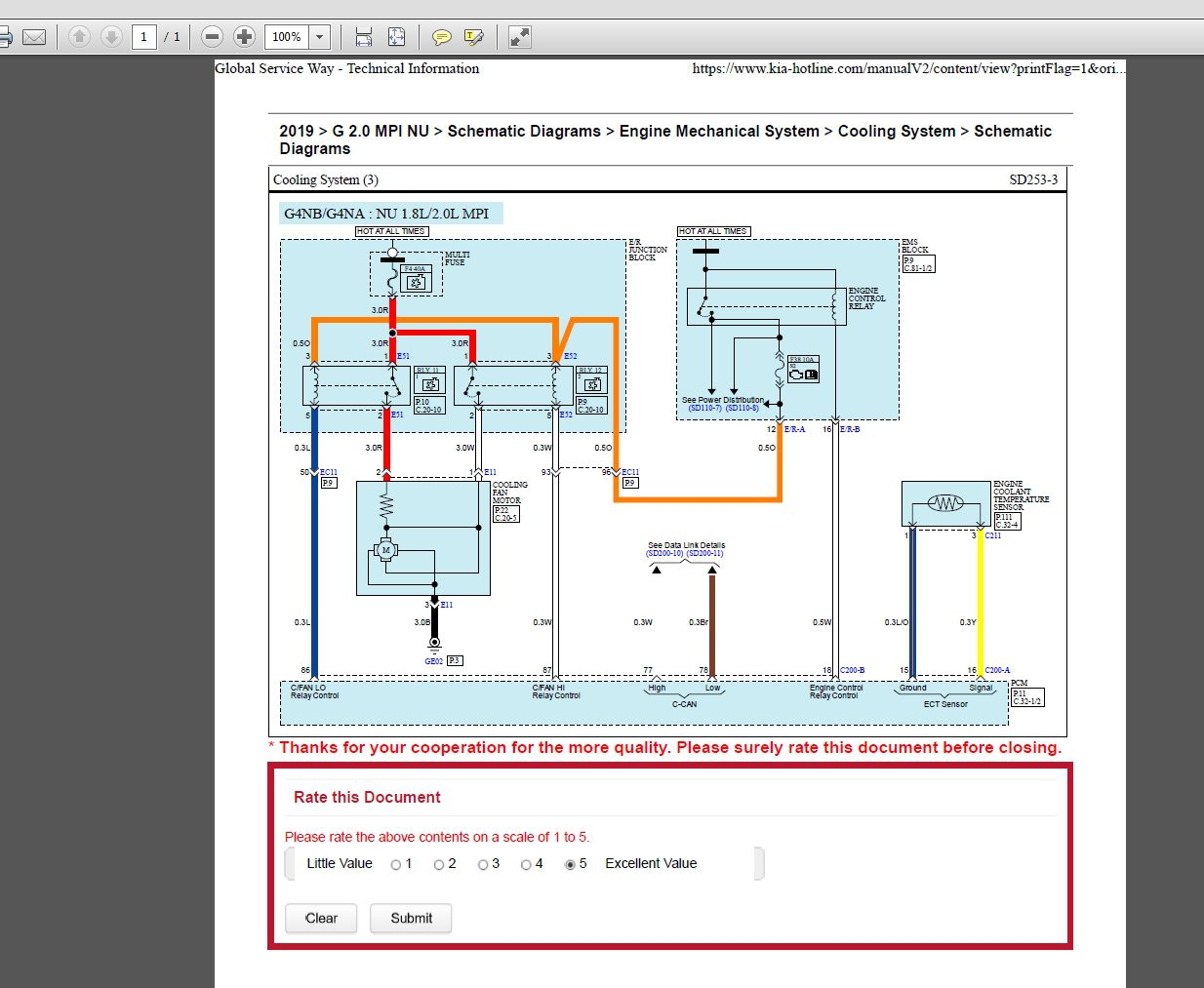Click the 'C/FAN LO Relay Control' label
The width and height of the screenshot is (1204, 988).
314,692
